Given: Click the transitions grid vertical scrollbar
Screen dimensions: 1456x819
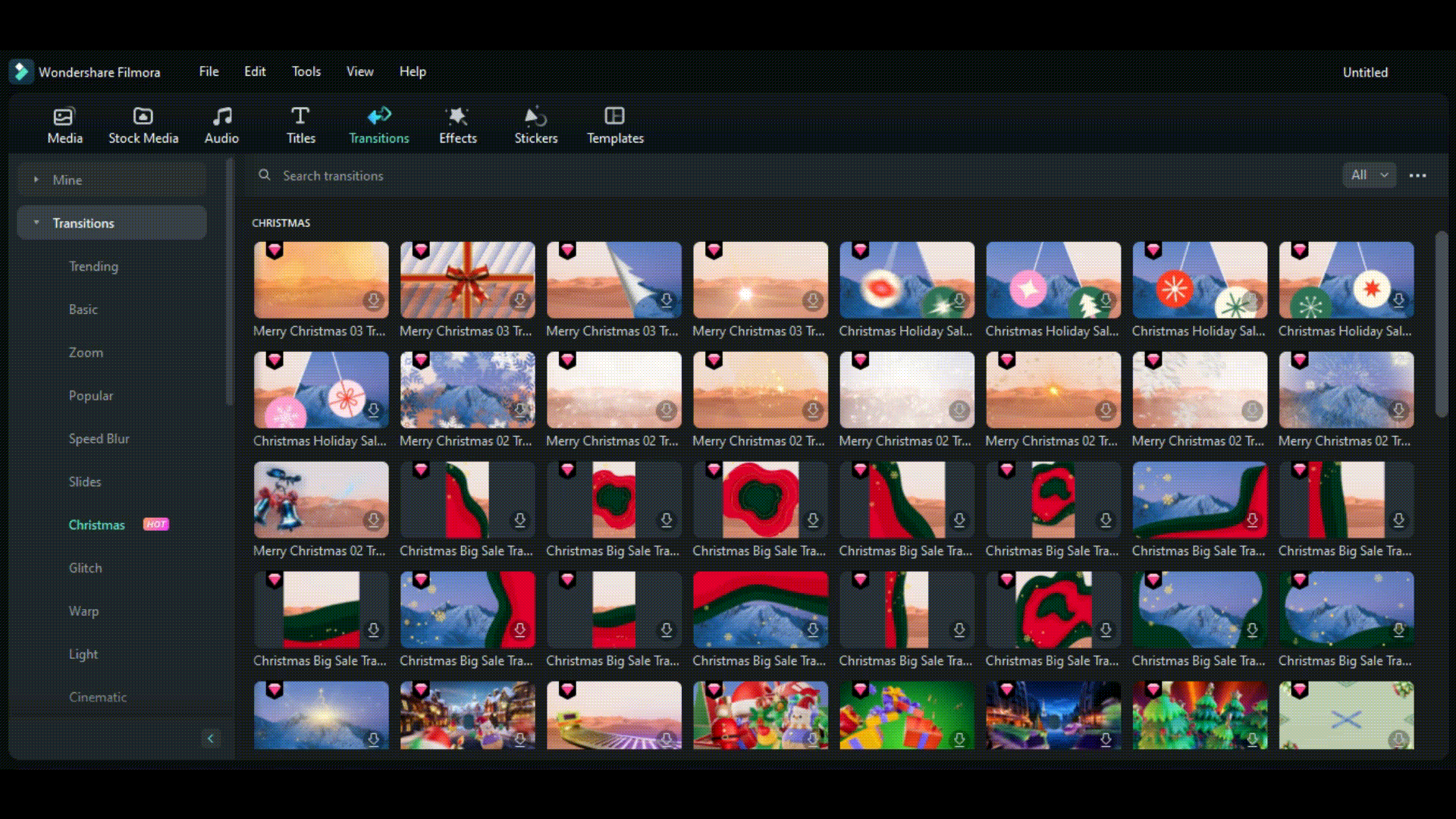Looking at the screenshot, I should point(1442,324).
